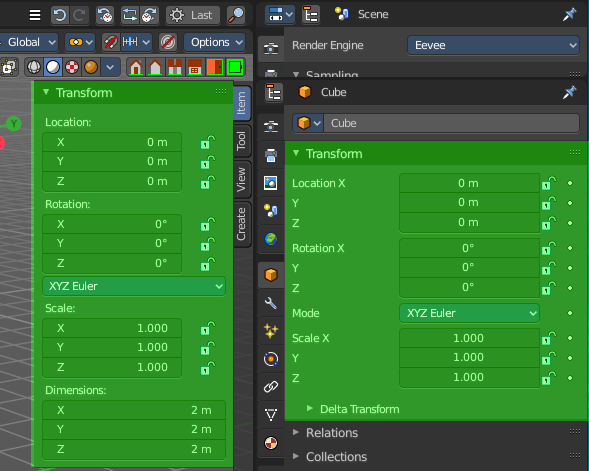Open World properties globe tab
589x471 pixels.
click(x=271, y=239)
